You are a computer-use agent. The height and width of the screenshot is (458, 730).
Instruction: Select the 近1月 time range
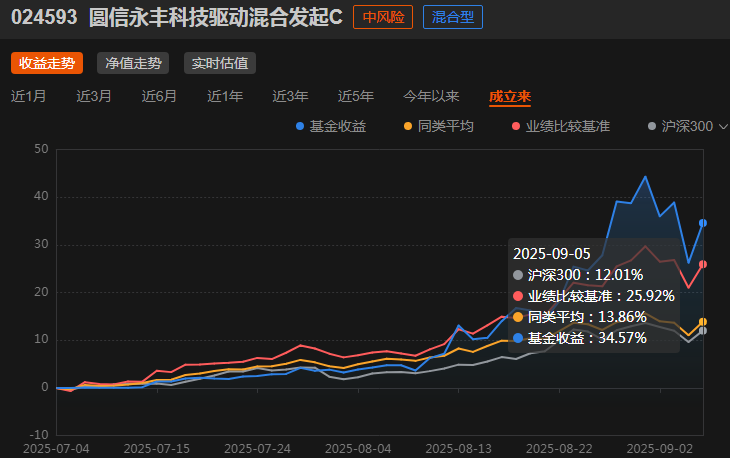click(28, 96)
